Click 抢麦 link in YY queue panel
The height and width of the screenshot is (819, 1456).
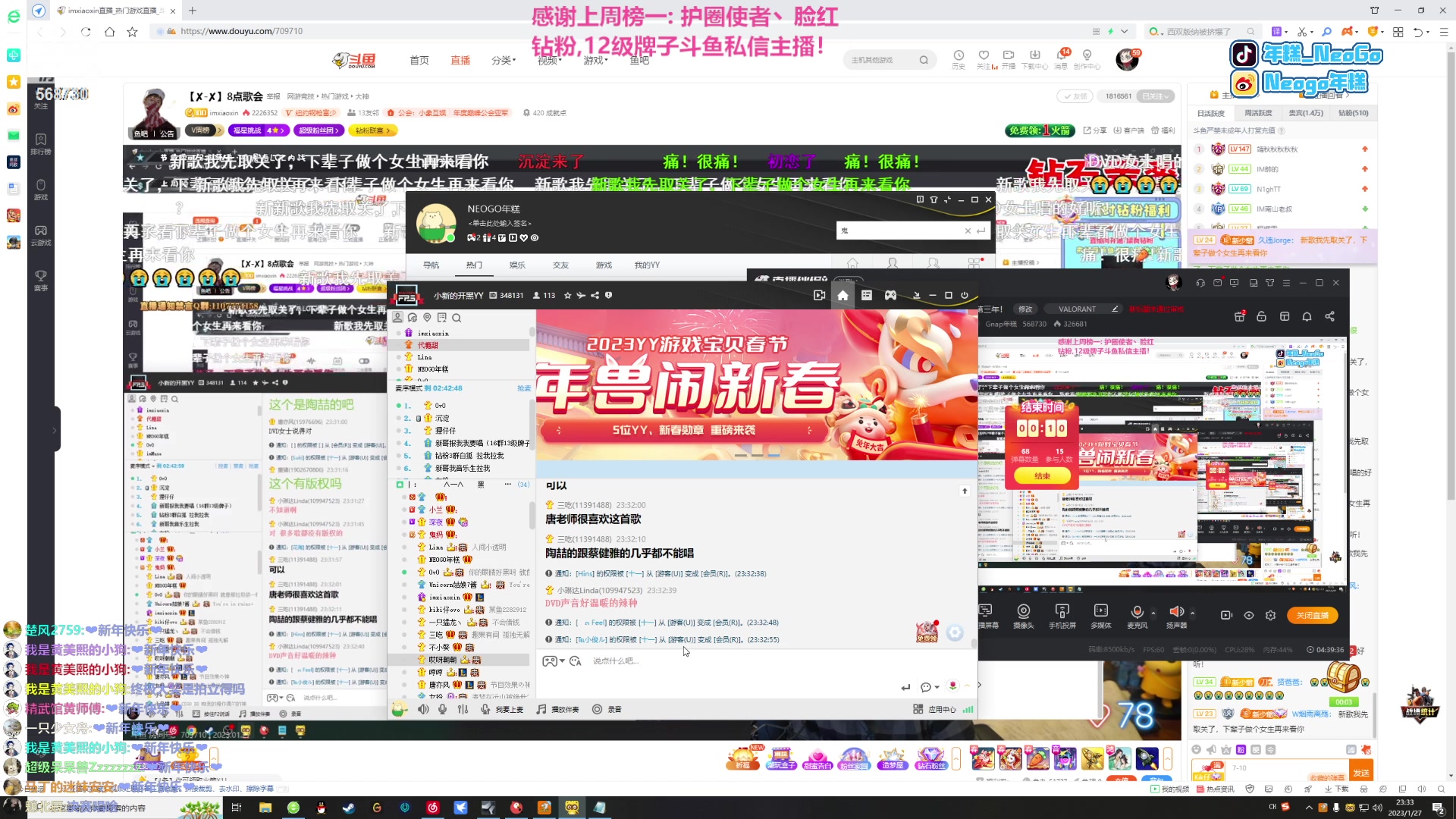524,388
